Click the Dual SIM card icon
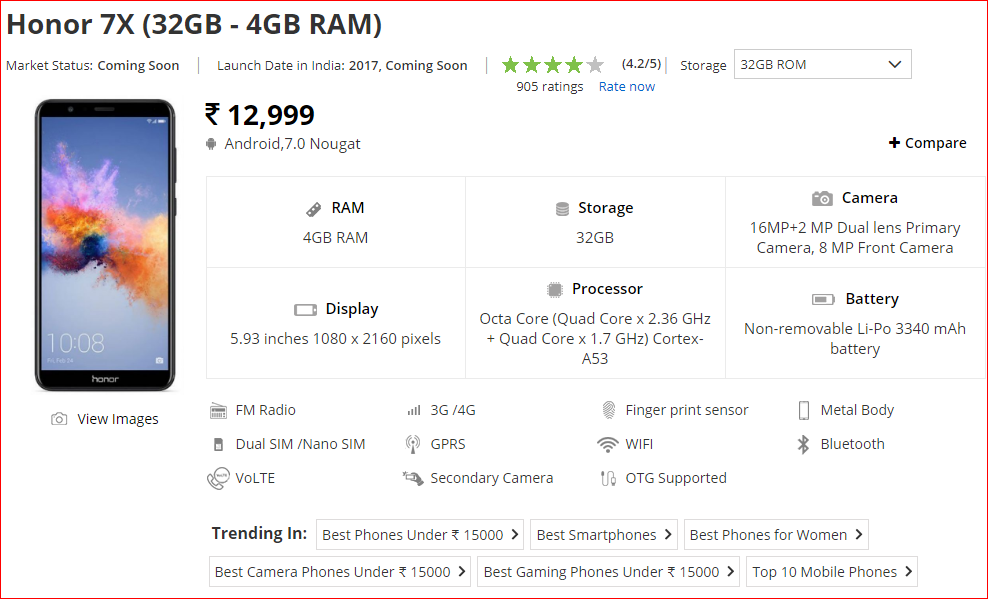The width and height of the screenshot is (988, 599). (218, 445)
